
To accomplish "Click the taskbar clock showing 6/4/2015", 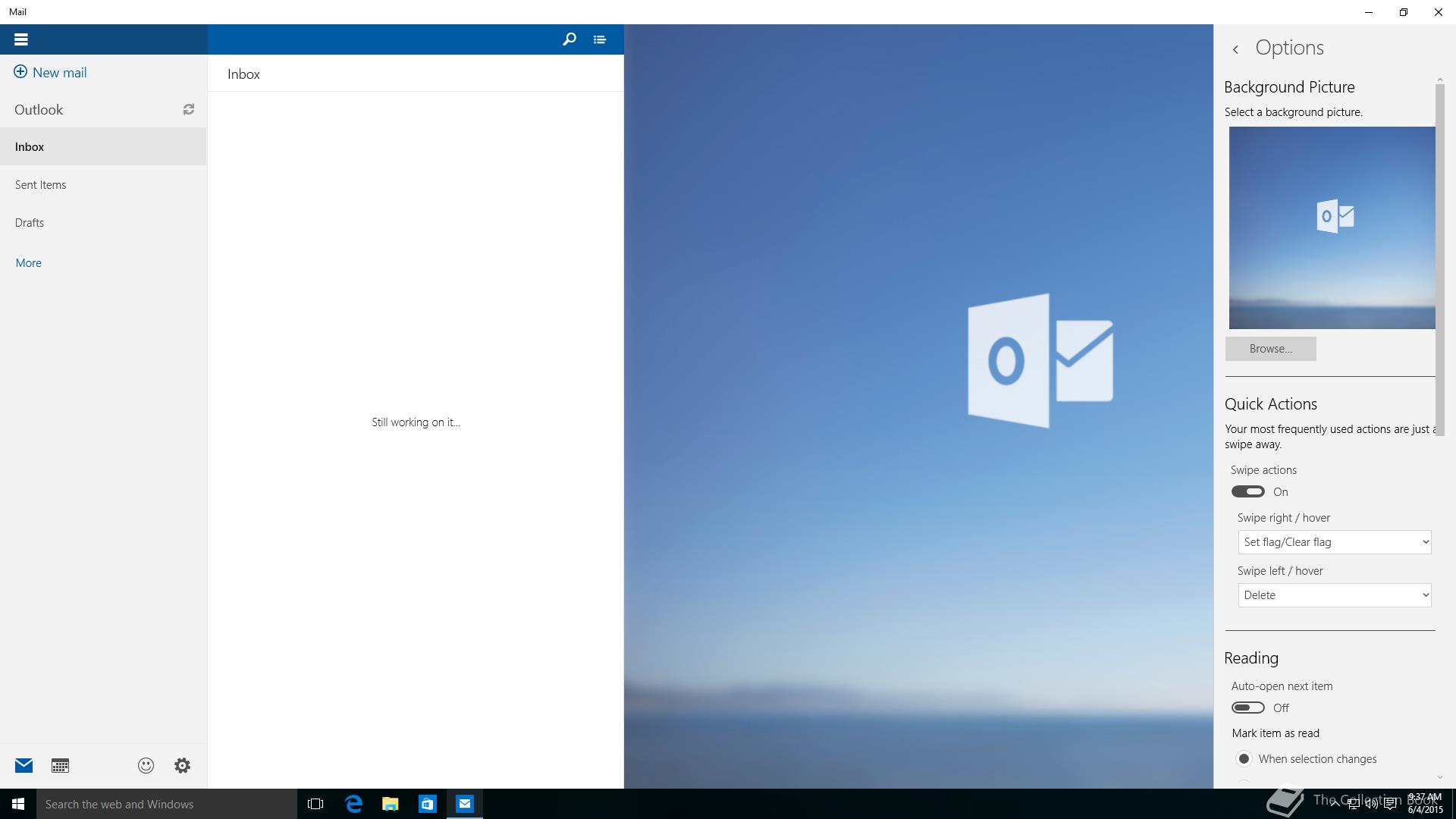I will (1425, 804).
